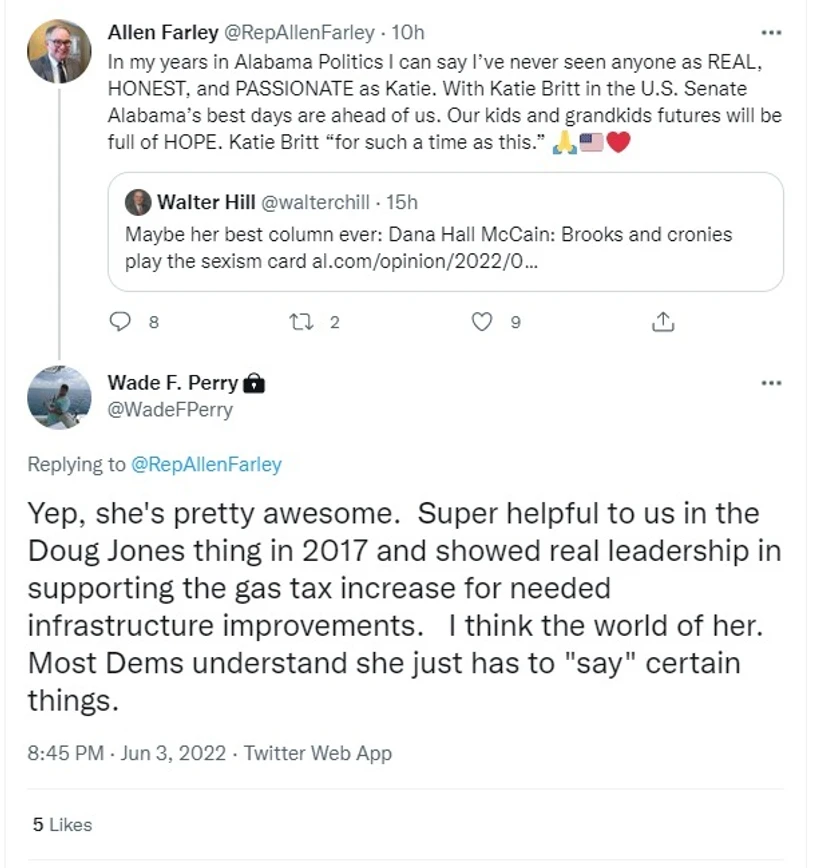Click the 8:45 PM · Jun 3, 2022 timestamp
Viewport: 840px width, 868px height.
pos(130,753)
